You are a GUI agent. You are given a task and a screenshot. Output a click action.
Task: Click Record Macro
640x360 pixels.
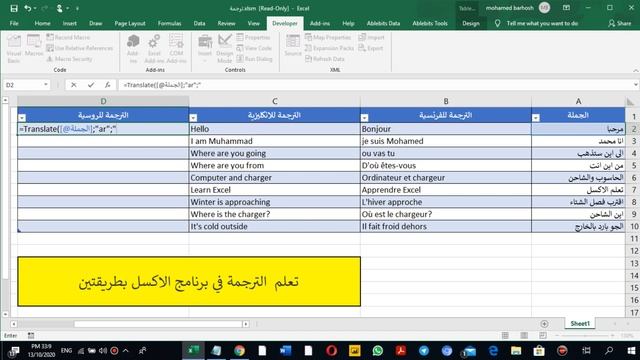tap(68, 37)
